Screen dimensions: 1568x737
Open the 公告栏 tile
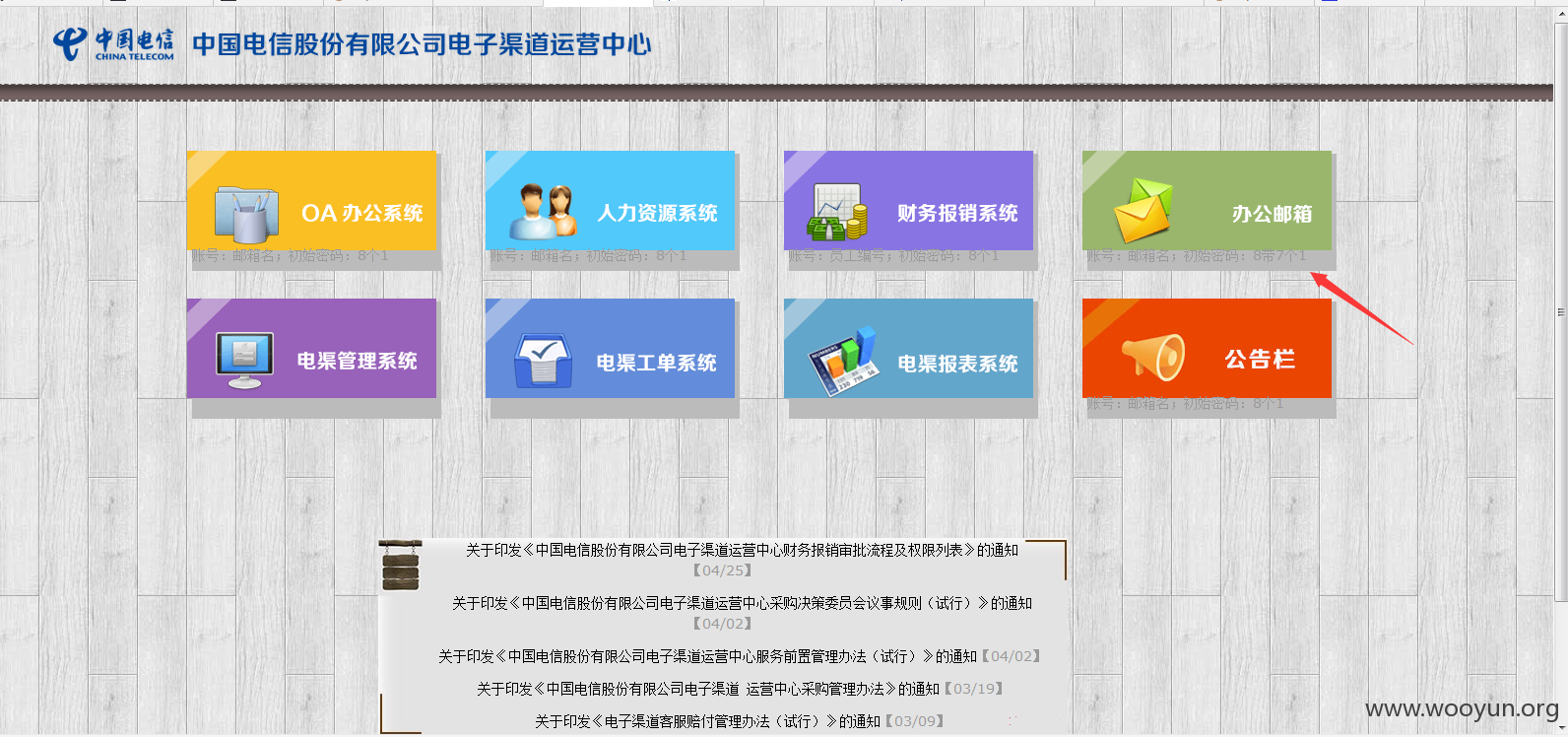(x=1207, y=349)
